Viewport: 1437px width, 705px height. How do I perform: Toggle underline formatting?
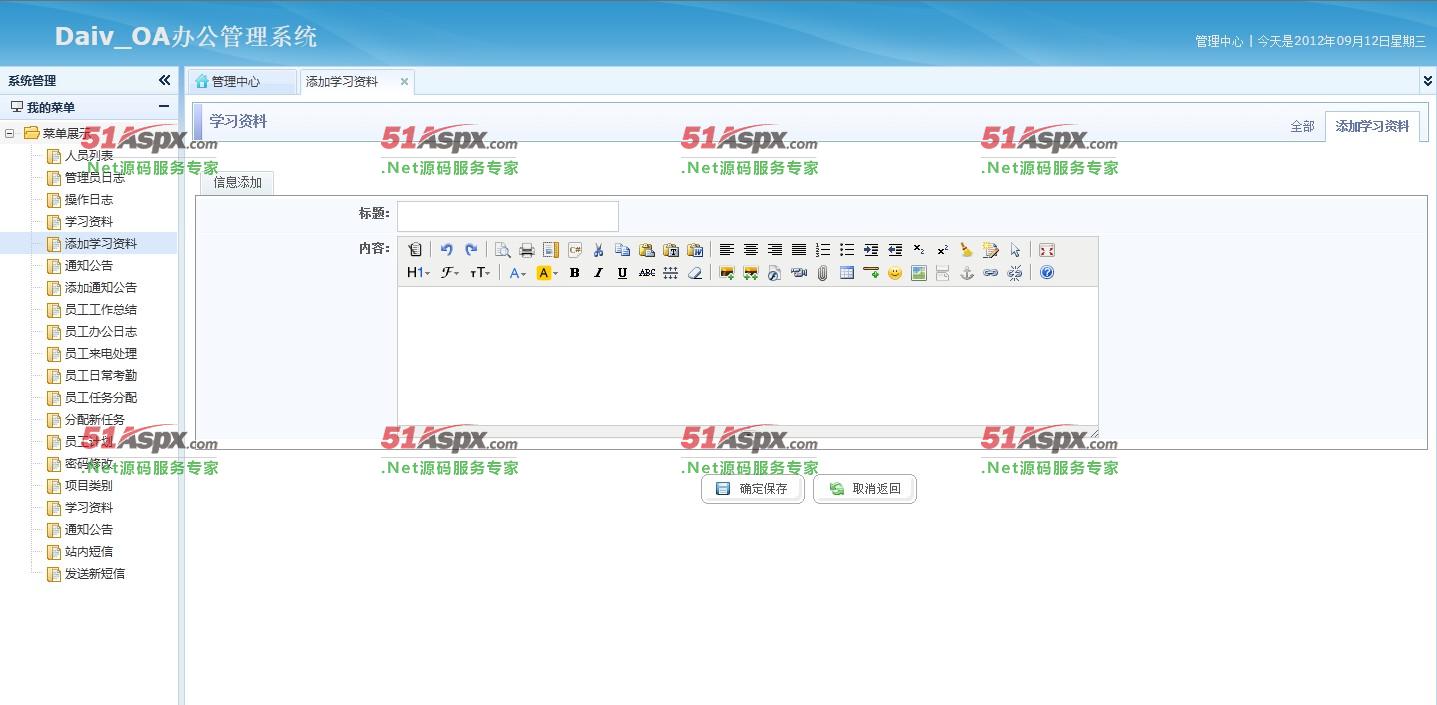623,273
